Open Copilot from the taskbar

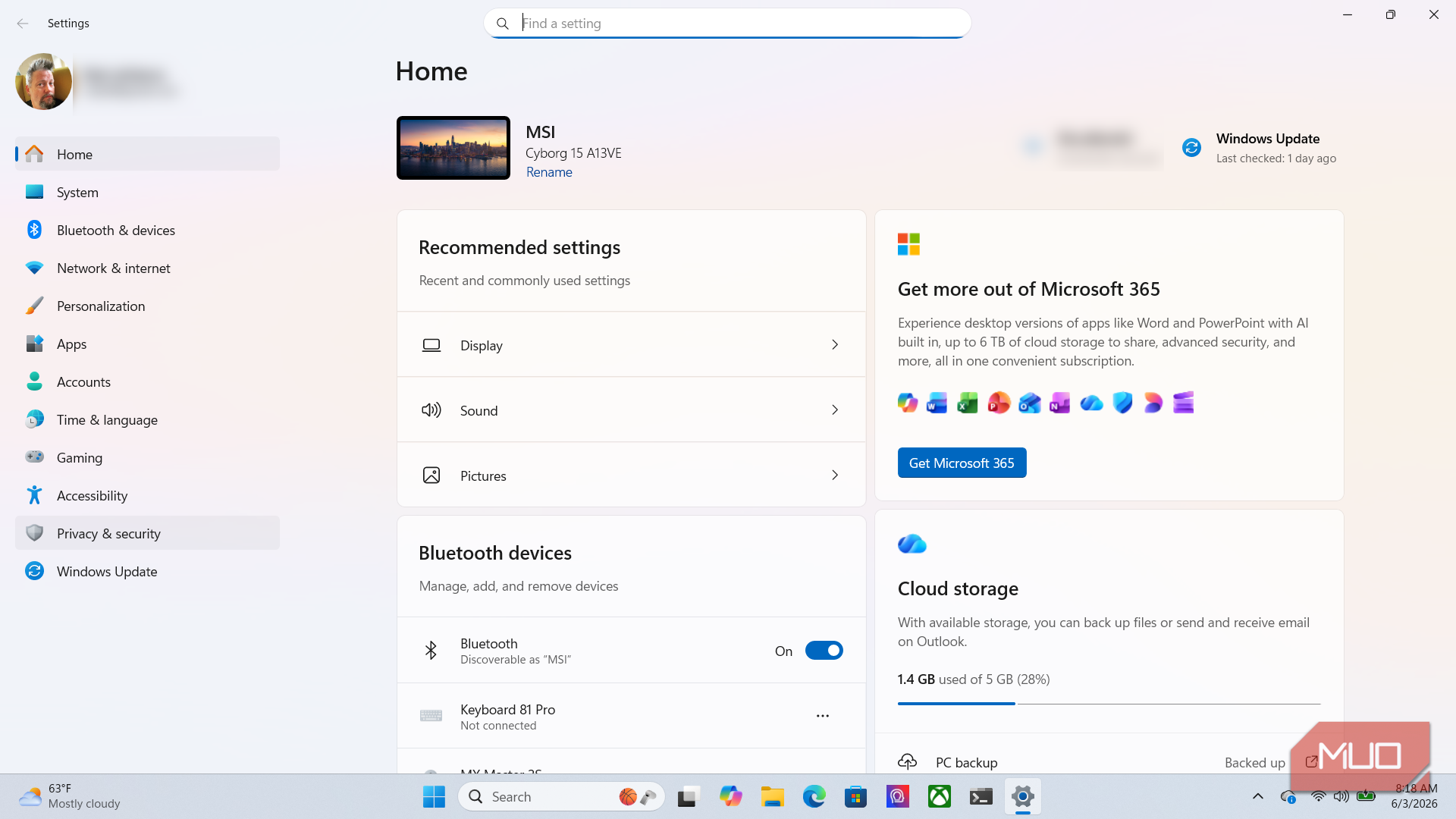coord(730,796)
